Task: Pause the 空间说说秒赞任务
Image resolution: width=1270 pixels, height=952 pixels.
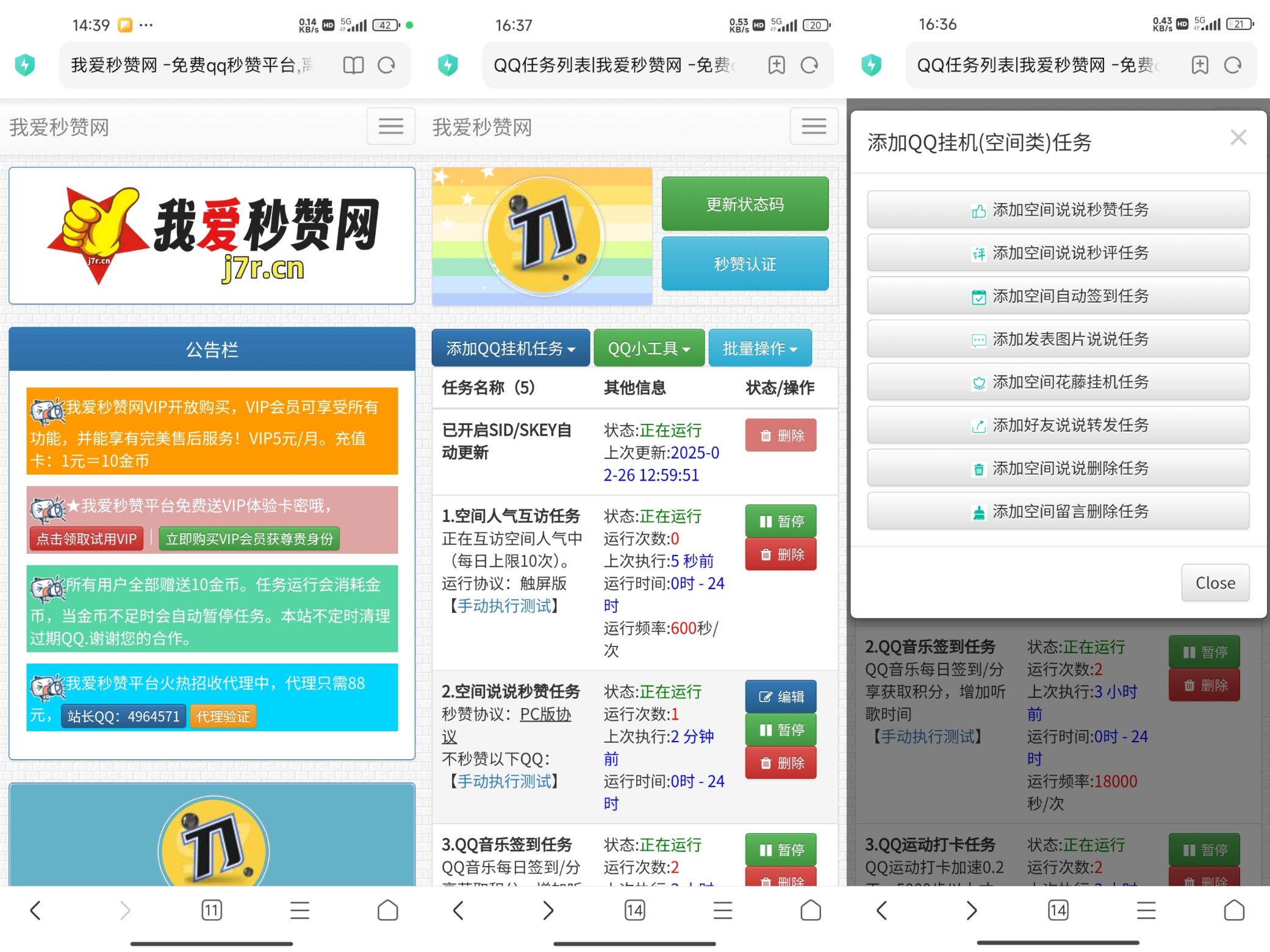Action: pyautogui.click(x=781, y=729)
